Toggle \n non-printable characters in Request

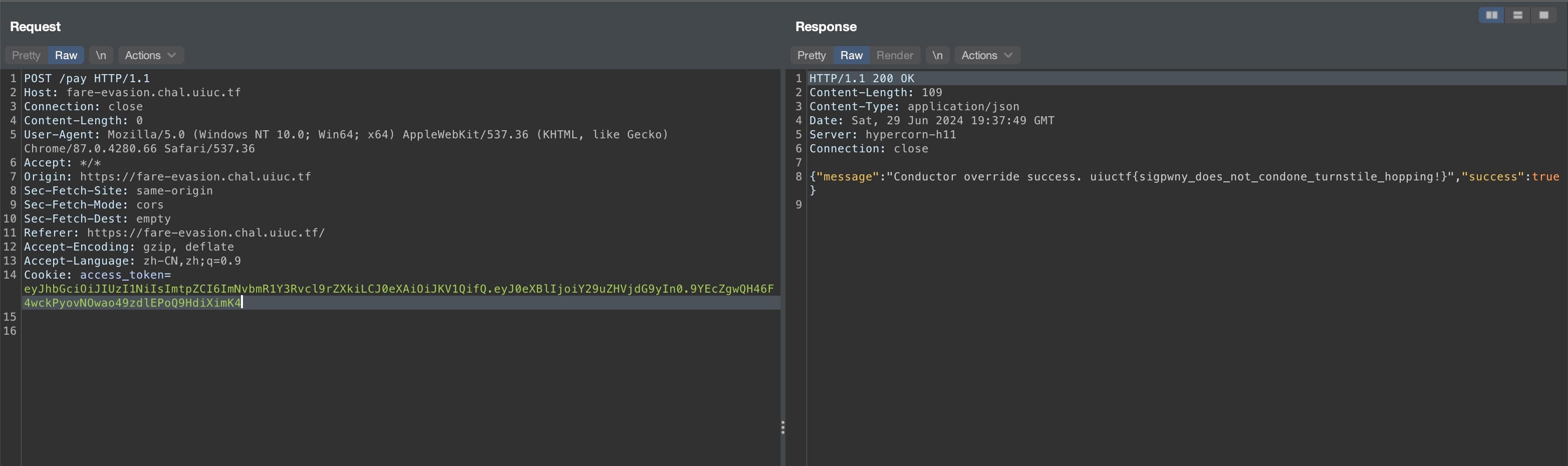click(100, 56)
